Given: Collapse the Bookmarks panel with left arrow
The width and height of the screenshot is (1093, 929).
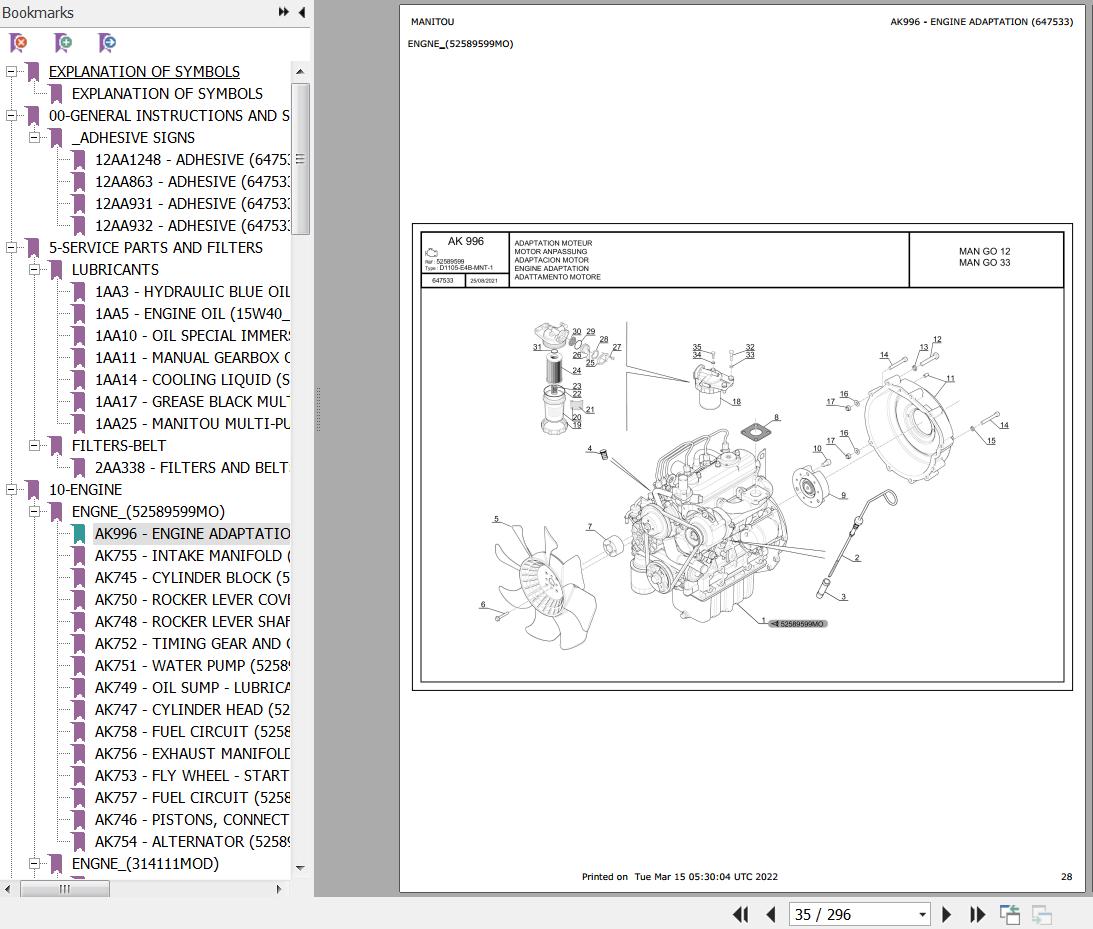Looking at the screenshot, I should [x=301, y=12].
